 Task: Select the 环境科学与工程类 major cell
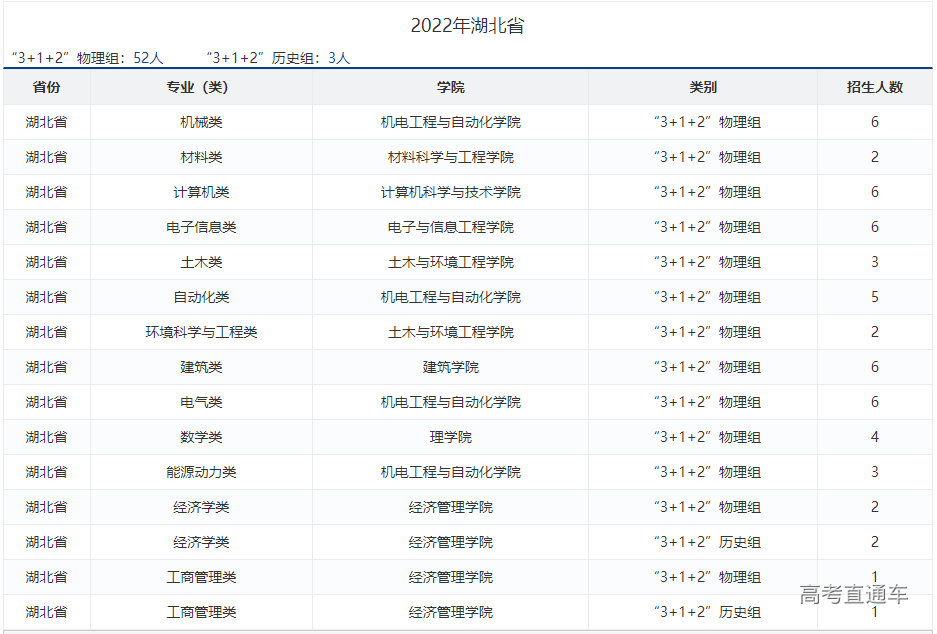(x=201, y=332)
